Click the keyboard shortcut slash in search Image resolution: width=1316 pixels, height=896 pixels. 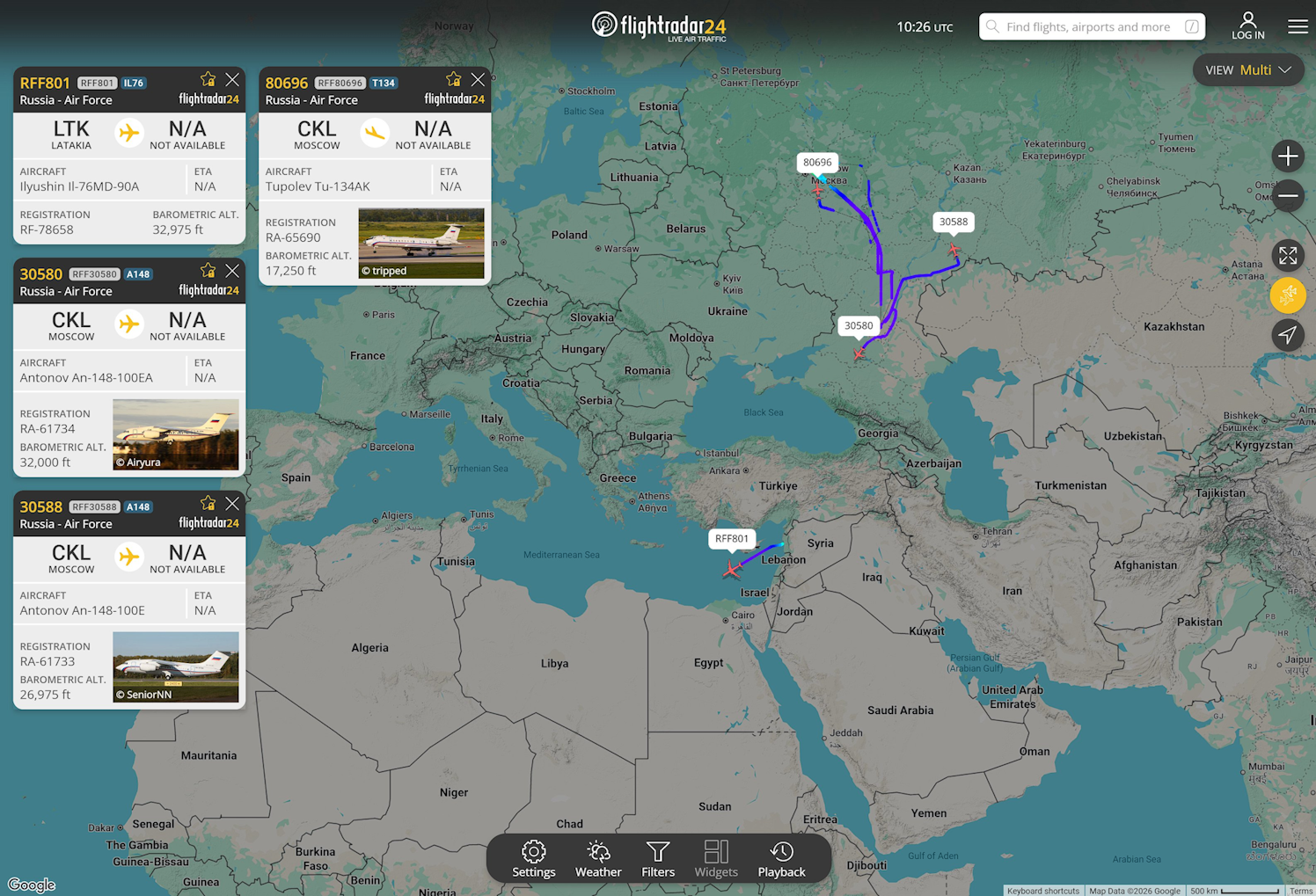(1191, 26)
